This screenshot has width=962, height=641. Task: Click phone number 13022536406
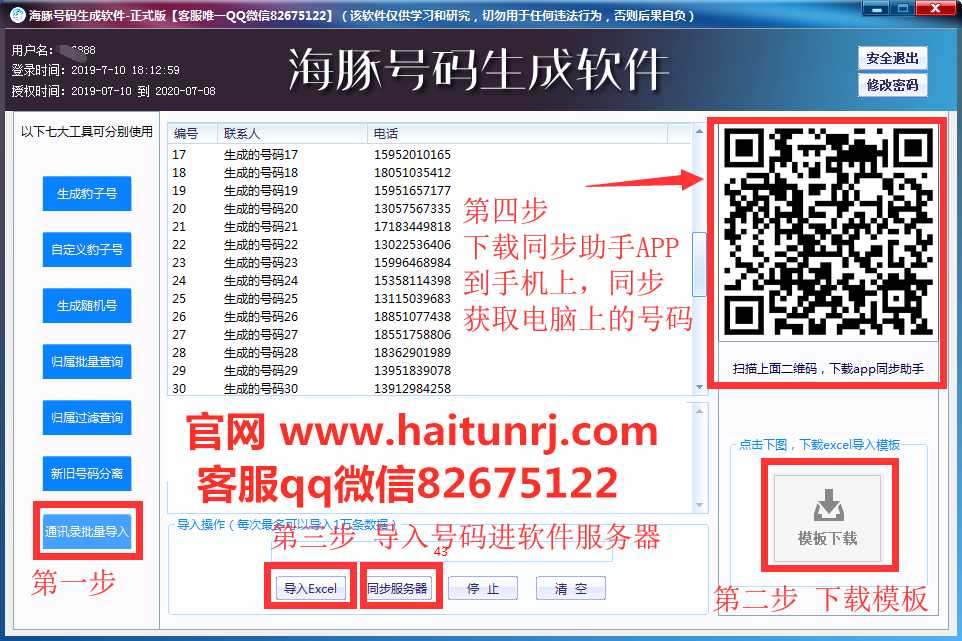[412, 245]
